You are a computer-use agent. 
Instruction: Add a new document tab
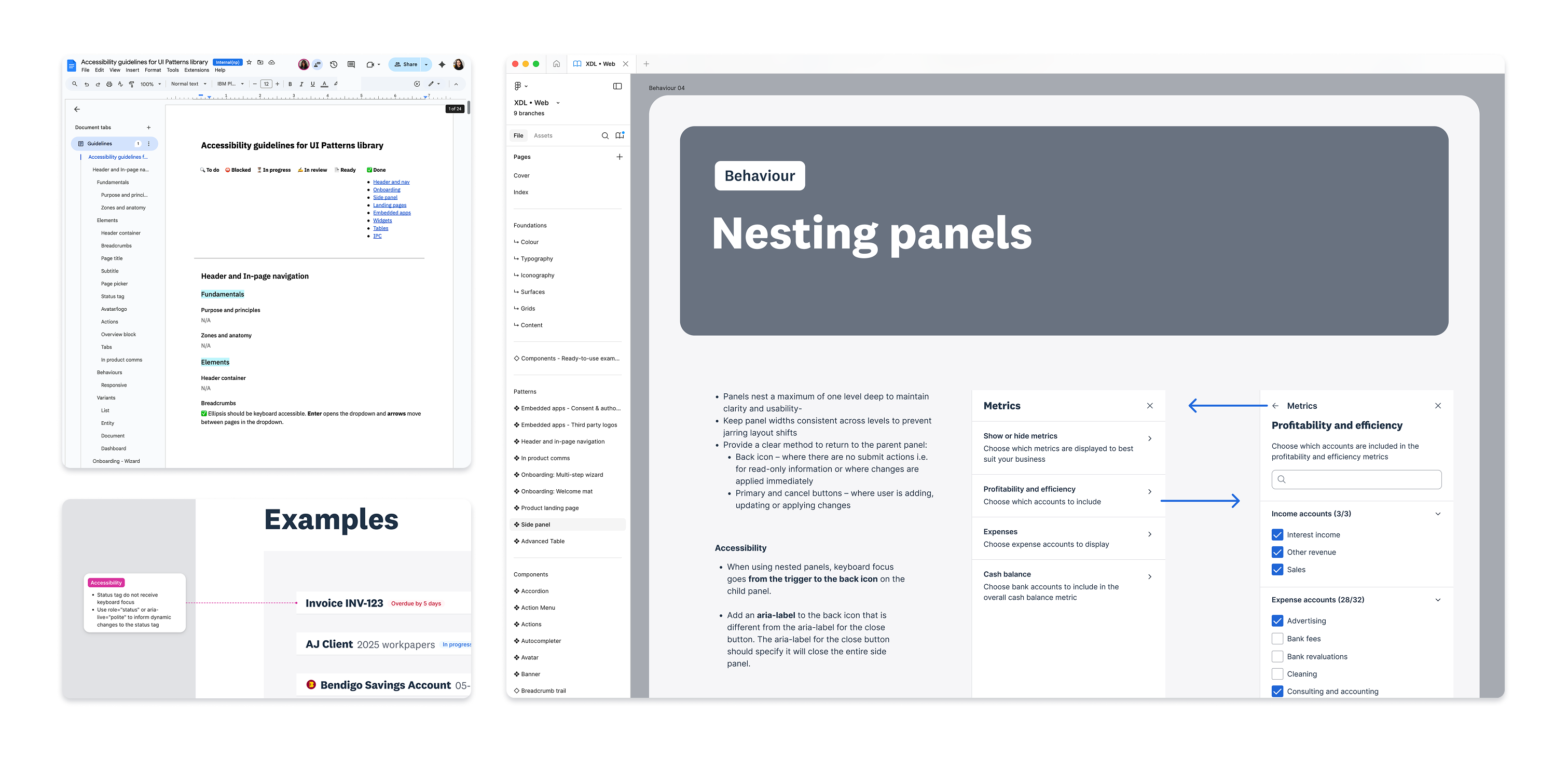point(148,127)
